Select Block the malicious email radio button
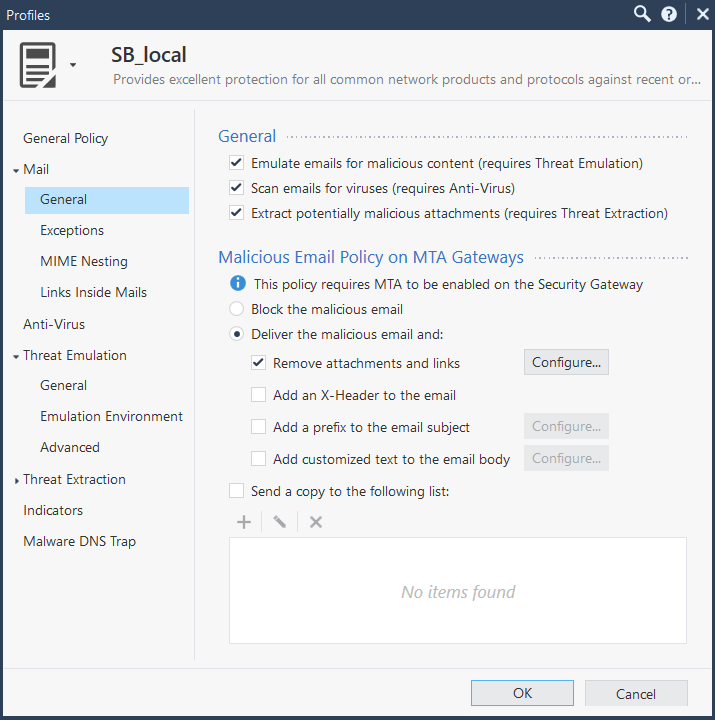Image resolution: width=715 pixels, height=720 pixels. (x=236, y=309)
